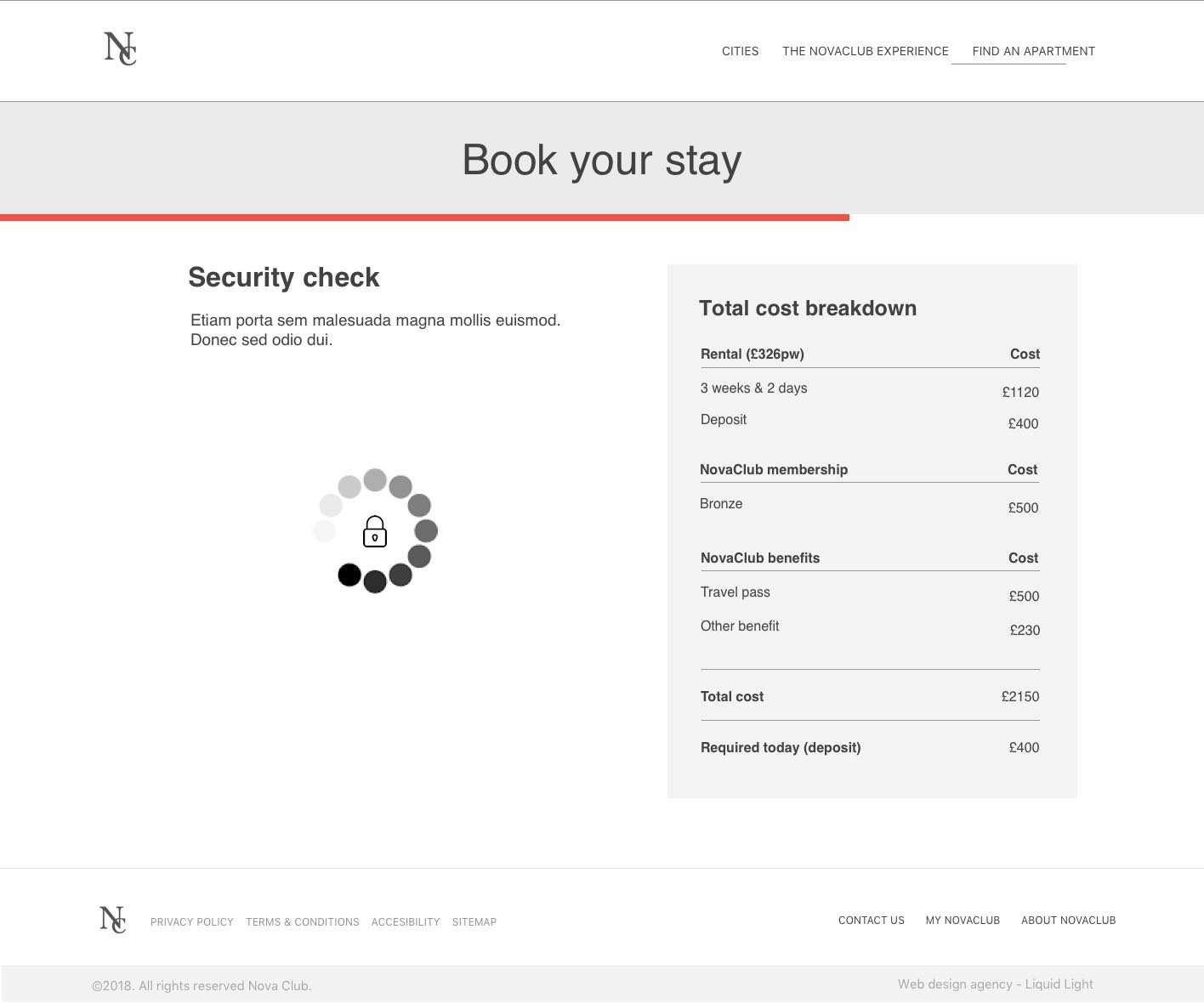Click the NC logo in the header

pyautogui.click(x=120, y=48)
